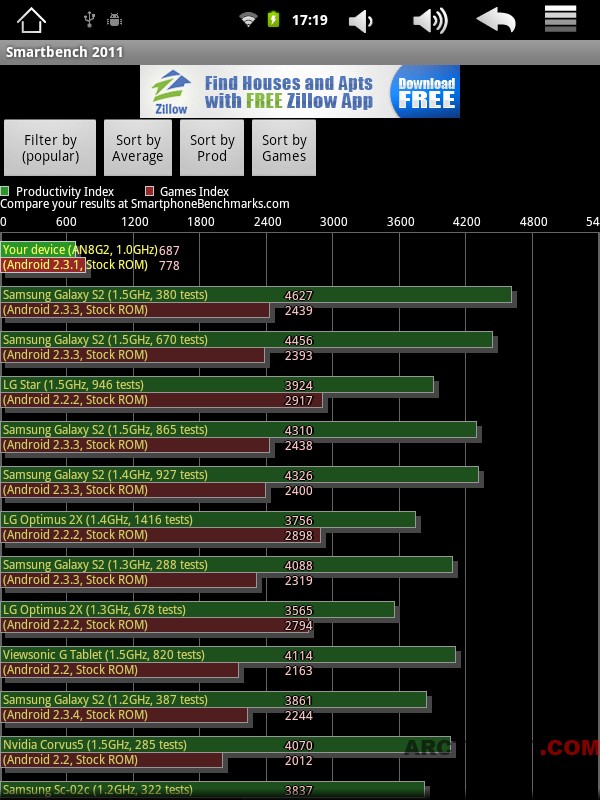Click the green Productivity Index legend swatch

coord(5,191)
